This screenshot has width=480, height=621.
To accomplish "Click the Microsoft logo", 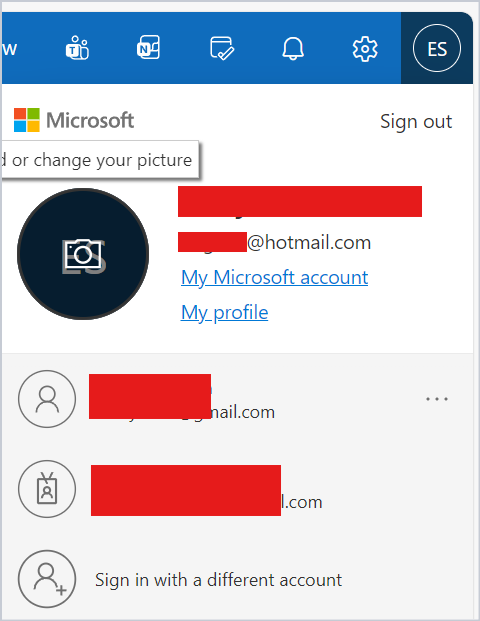I will 74,120.
